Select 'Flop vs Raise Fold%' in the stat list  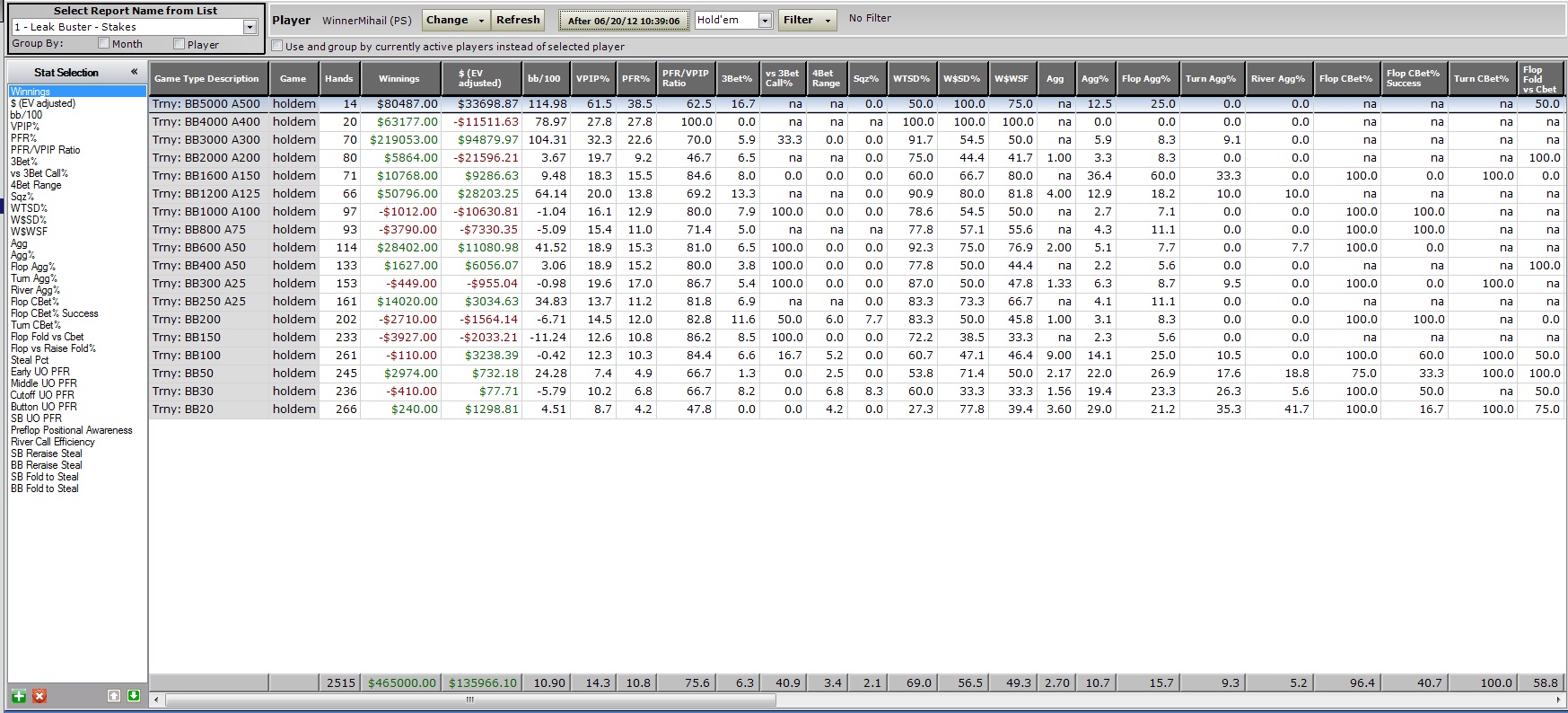pos(53,348)
